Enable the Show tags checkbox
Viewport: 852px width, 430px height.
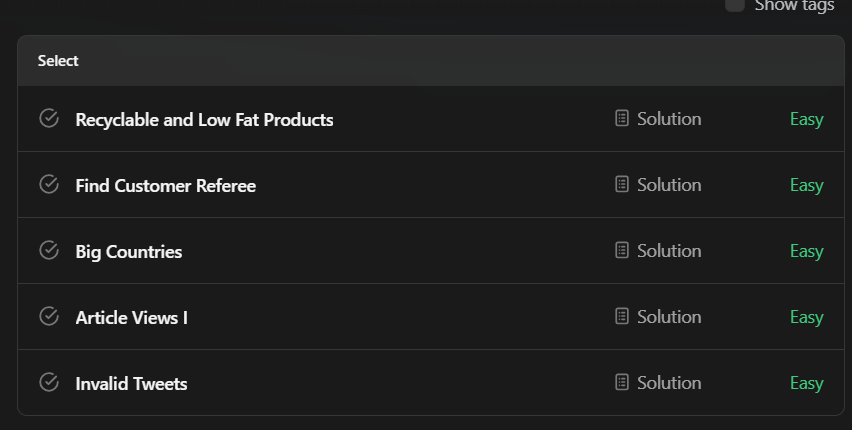click(x=735, y=4)
